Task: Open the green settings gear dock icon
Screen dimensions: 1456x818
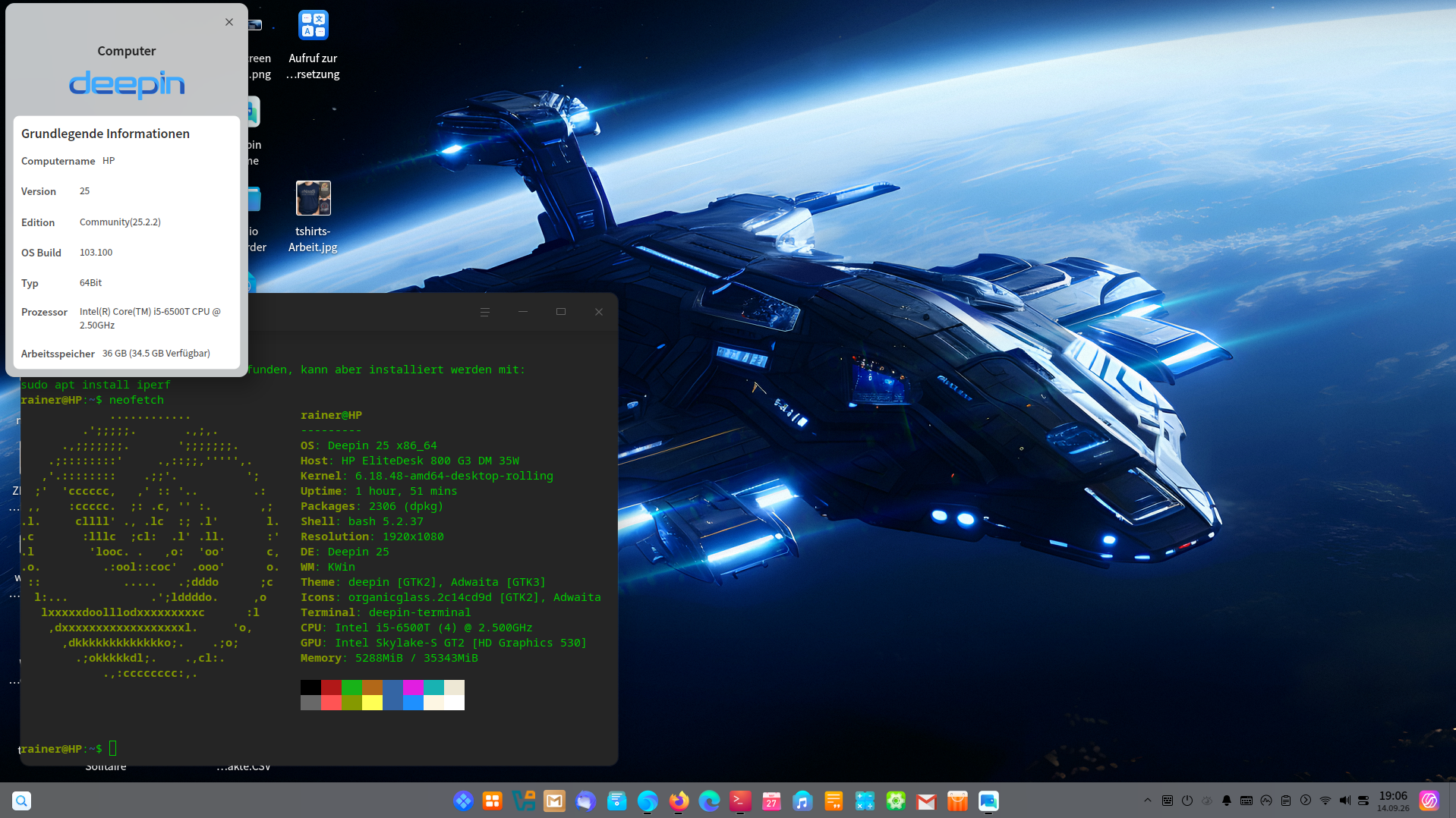Action: pyautogui.click(x=896, y=801)
